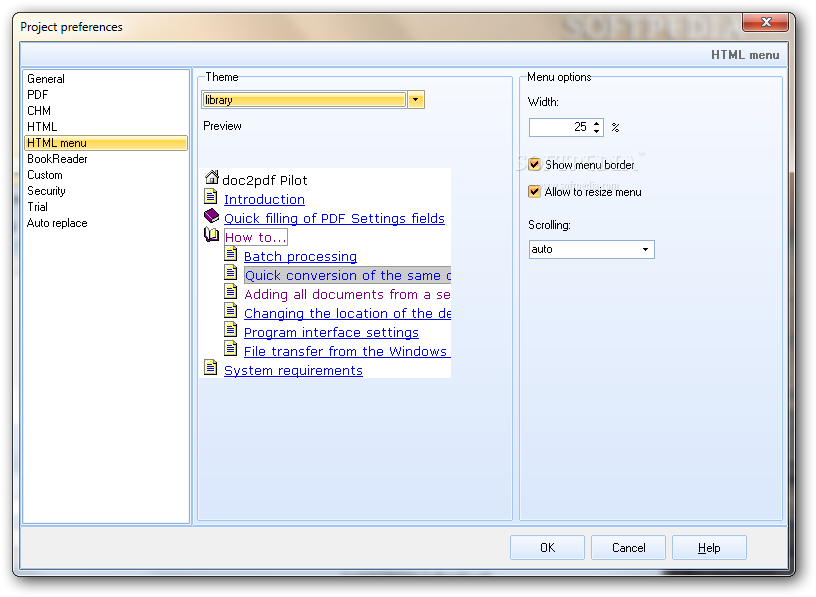
Task: Click the selected Quick conversion link
Action: pyautogui.click(x=348, y=275)
